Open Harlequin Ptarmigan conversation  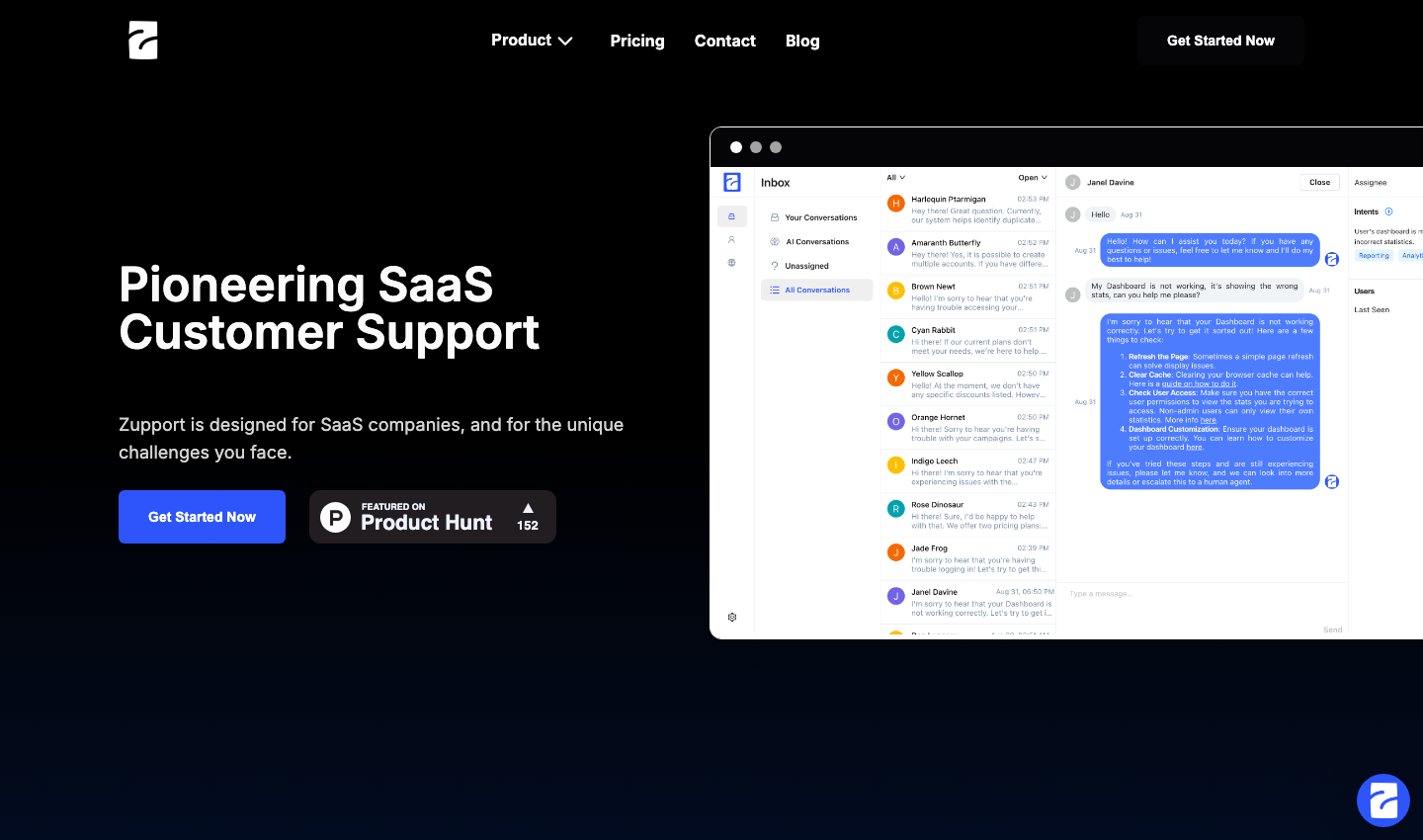tap(967, 210)
